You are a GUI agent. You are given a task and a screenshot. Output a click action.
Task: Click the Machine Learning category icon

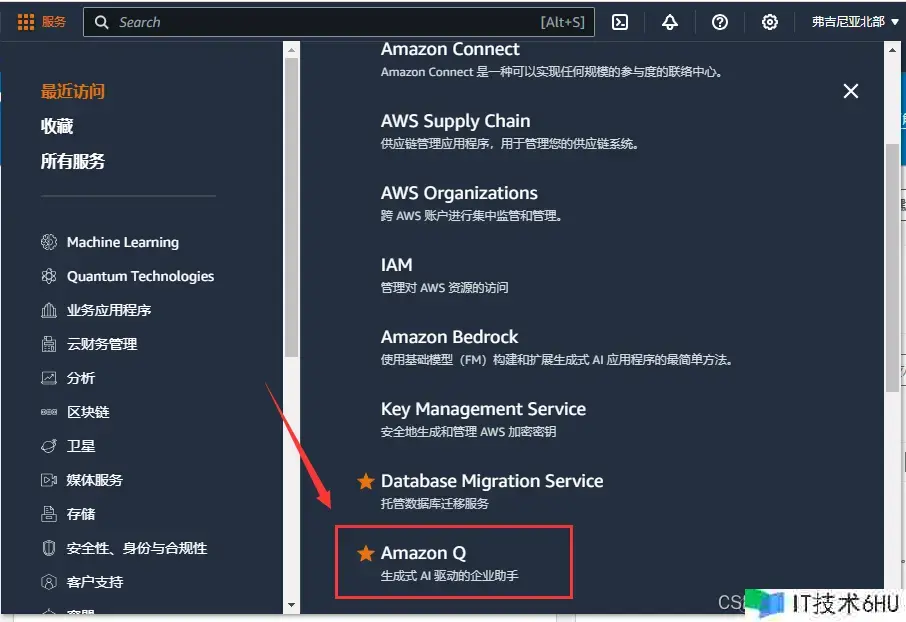tap(49, 242)
